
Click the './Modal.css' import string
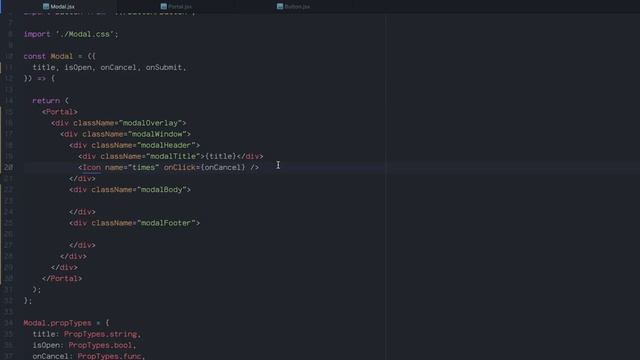pyautogui.click(x=84, y=34)
